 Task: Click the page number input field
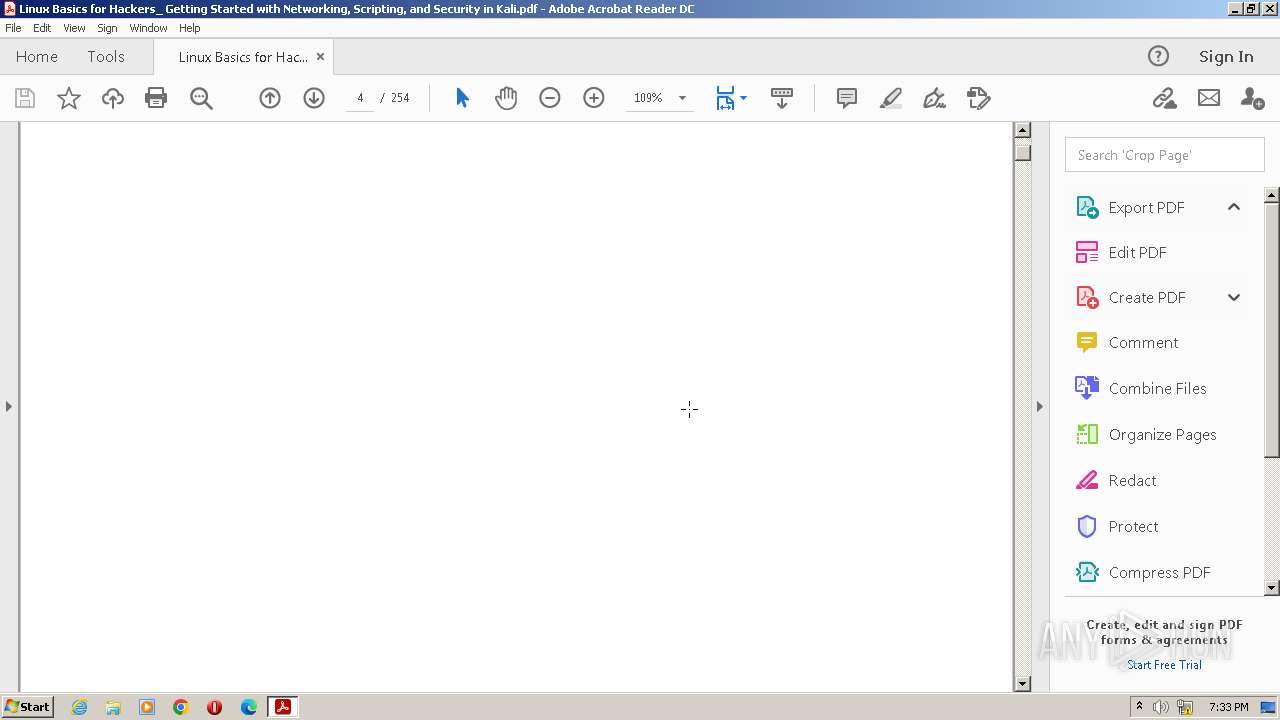point(360,98)
